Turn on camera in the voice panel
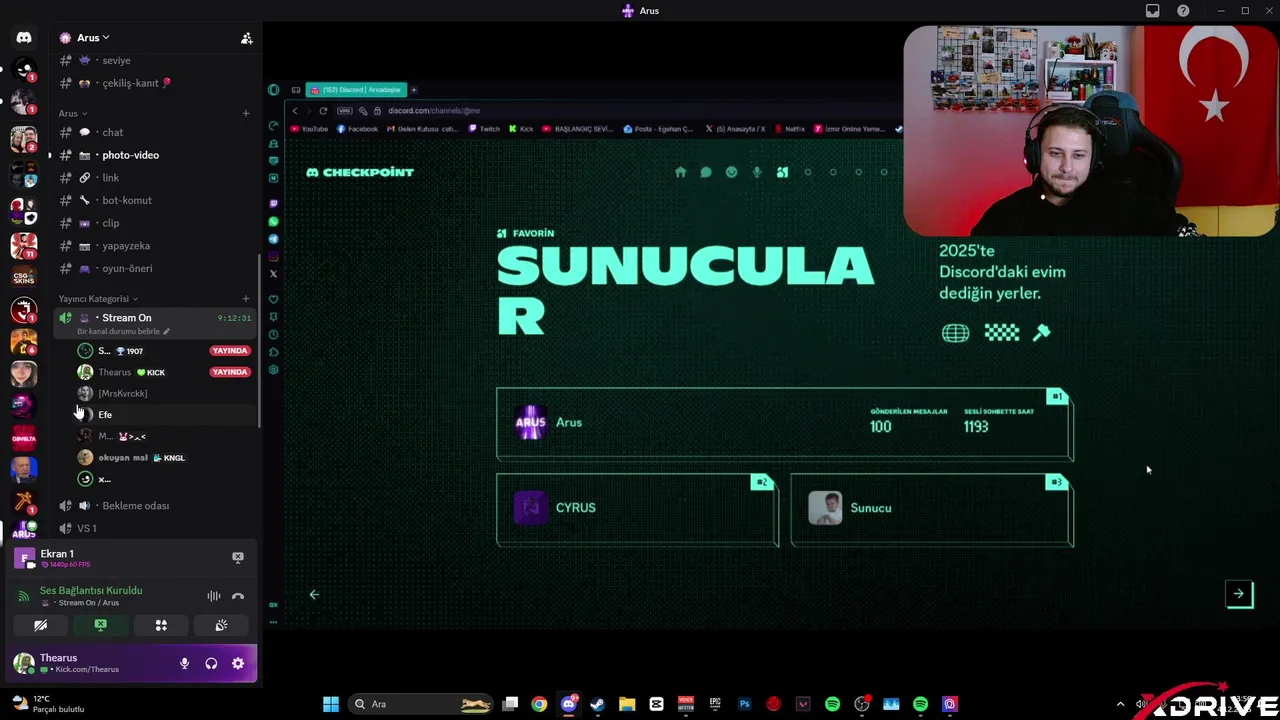Viewport: 1280px width, 720px height. click(41, 625)
